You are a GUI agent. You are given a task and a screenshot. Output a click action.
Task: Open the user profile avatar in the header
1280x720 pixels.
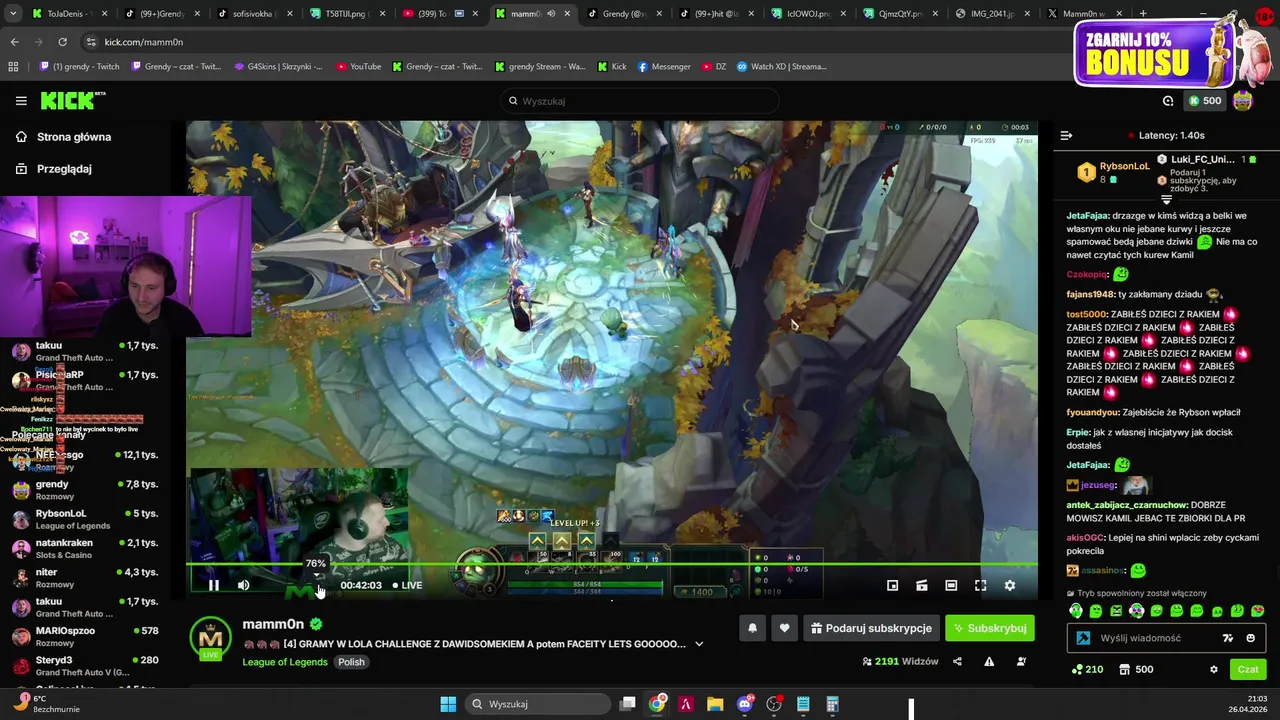pos(1243,101)
